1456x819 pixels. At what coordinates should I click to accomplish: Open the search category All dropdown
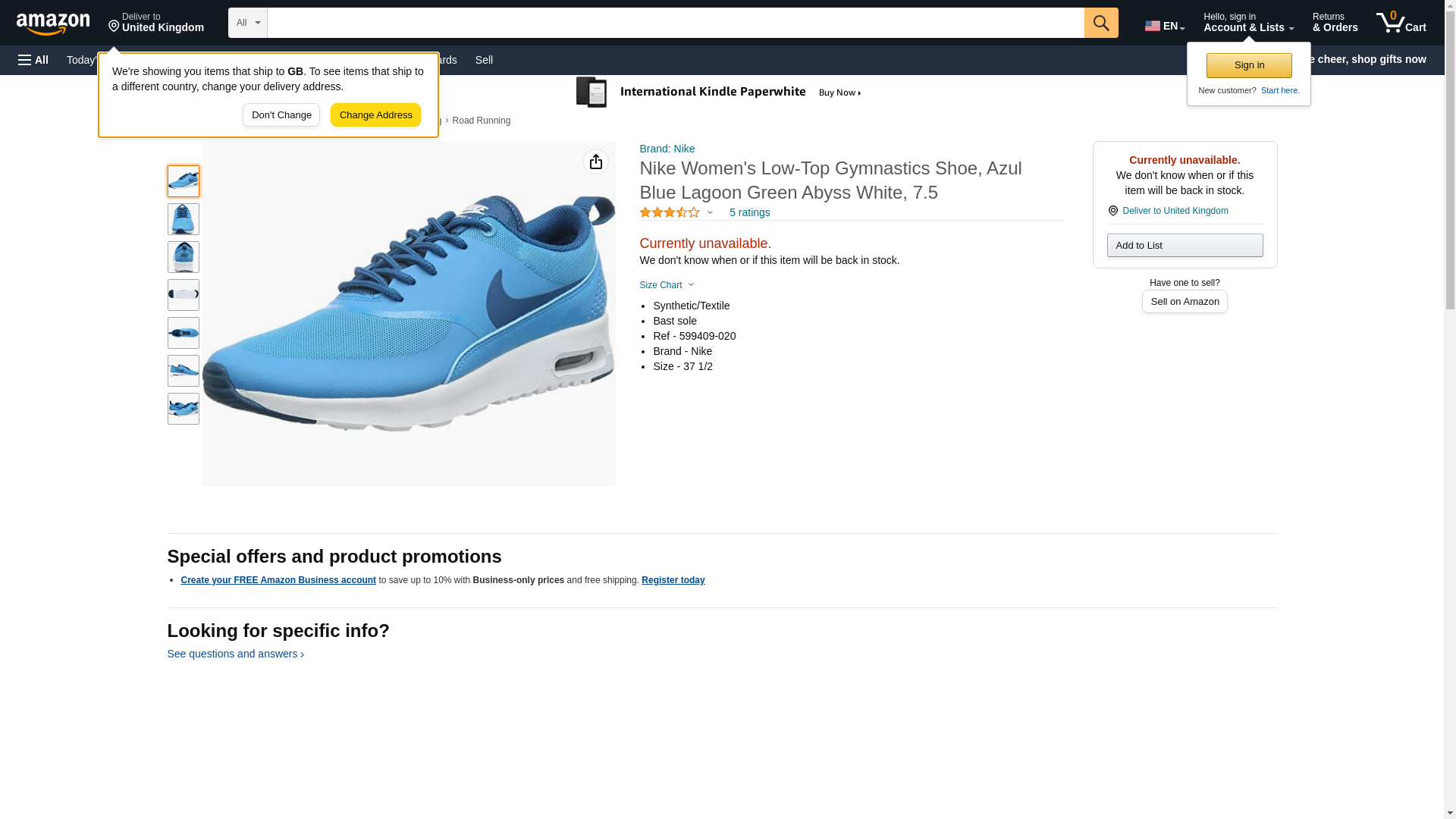pos(248,23)
